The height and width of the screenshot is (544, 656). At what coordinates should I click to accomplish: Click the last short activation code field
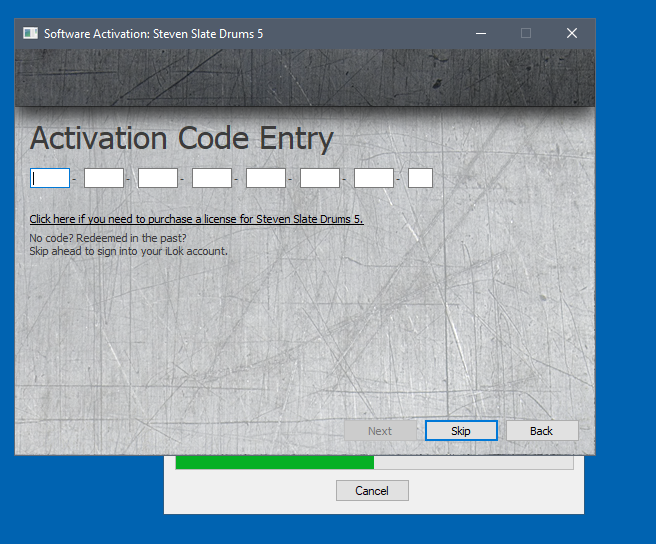420,178
